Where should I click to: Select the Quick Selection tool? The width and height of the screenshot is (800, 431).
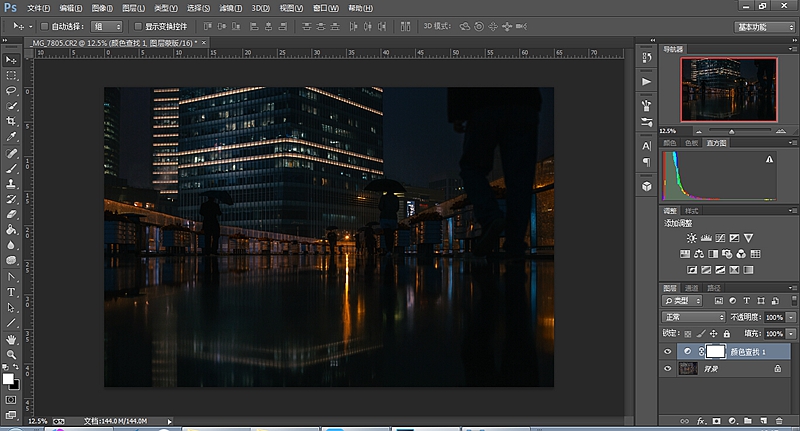point(11,106)
